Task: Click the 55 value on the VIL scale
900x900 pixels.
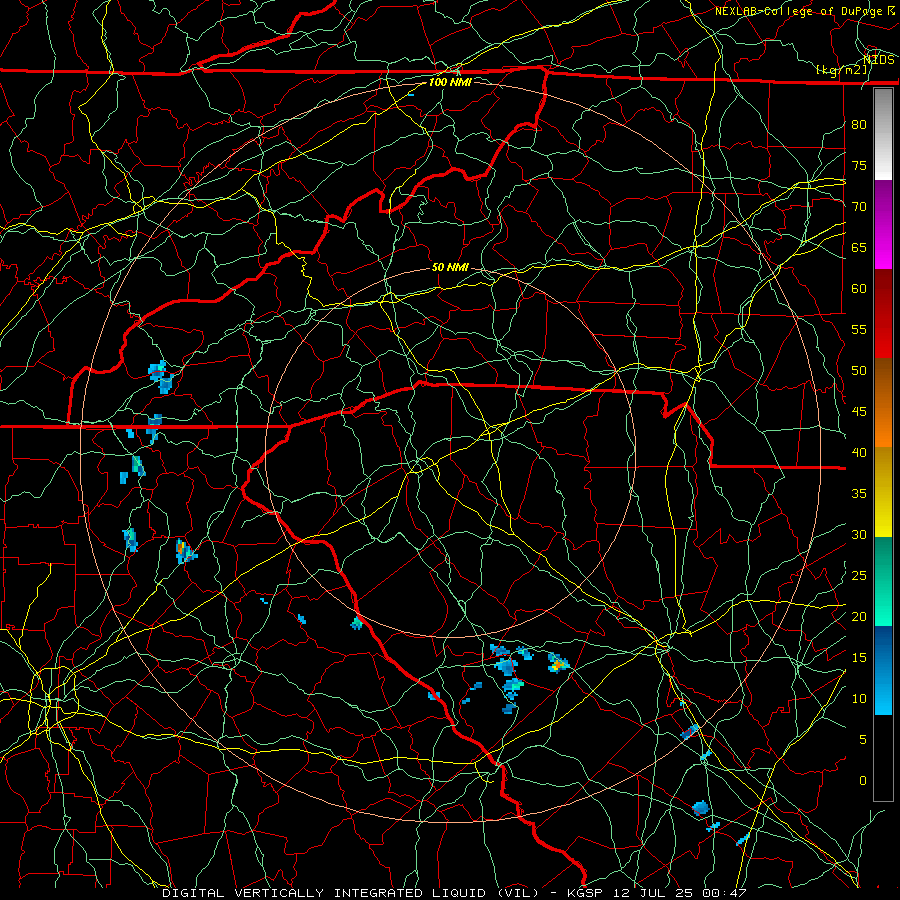Action: pos(859,329)
